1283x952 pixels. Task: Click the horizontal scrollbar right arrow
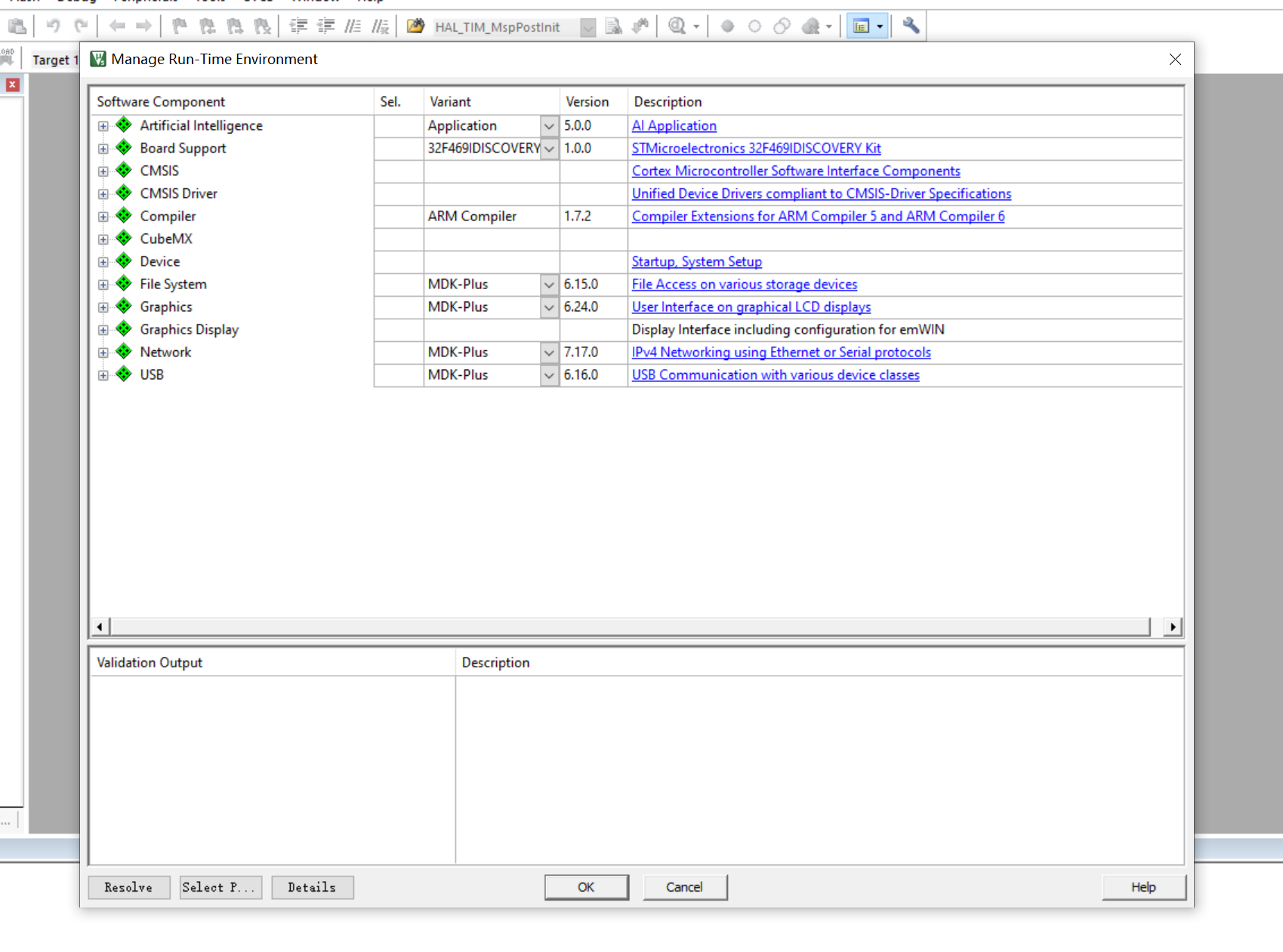pos(1173,627)
